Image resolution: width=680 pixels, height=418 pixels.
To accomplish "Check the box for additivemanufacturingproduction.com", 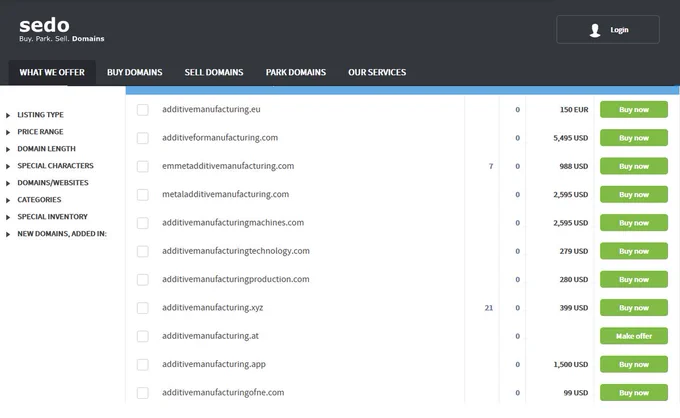I will (x=143, y=280).
